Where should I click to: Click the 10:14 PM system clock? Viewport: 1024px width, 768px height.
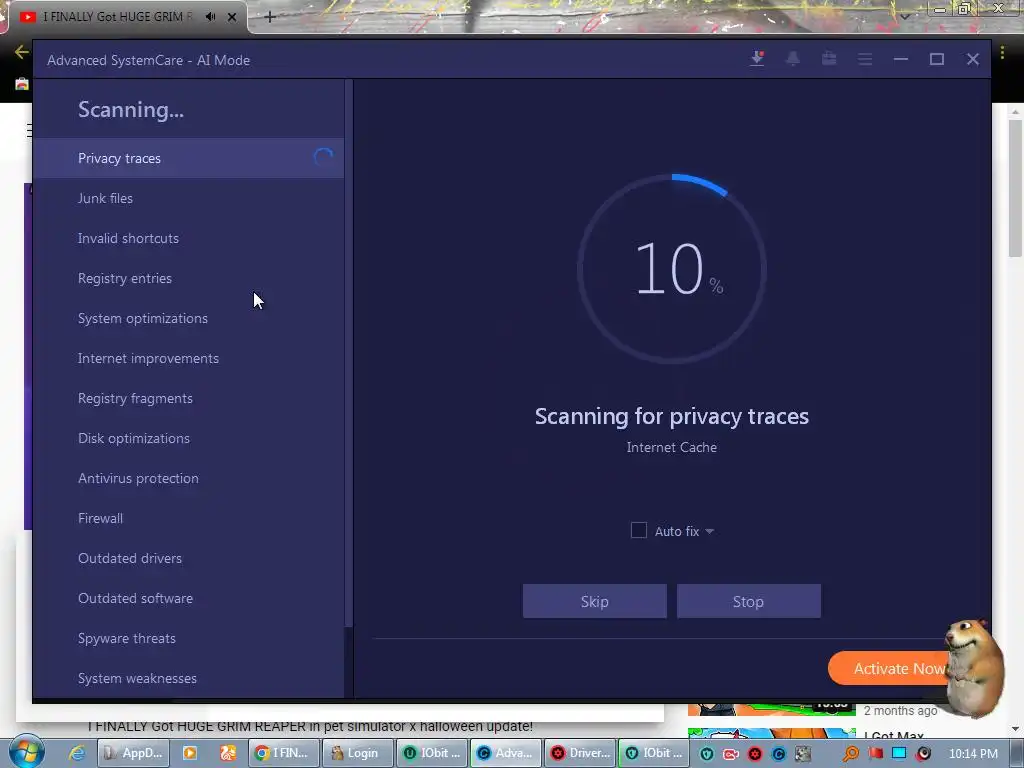click(x=973, y=754)
